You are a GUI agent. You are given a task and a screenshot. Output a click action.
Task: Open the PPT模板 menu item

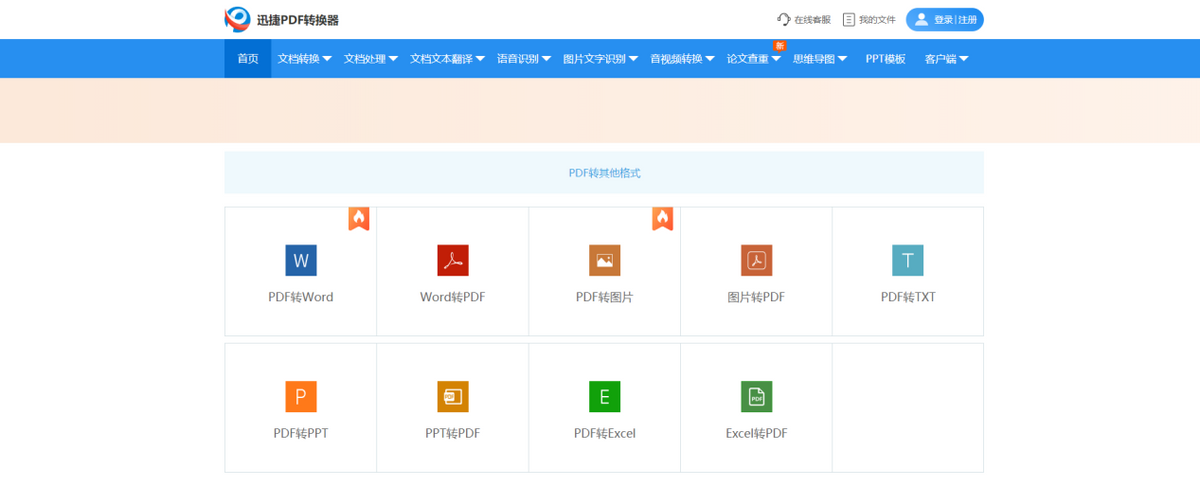885,59
